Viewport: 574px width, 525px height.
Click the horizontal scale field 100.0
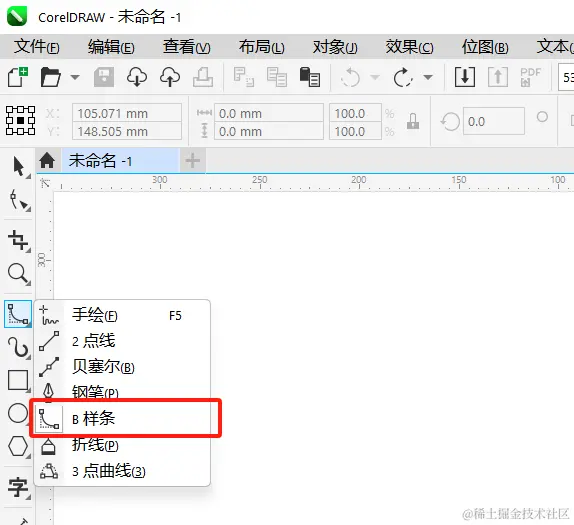(355, 113)
